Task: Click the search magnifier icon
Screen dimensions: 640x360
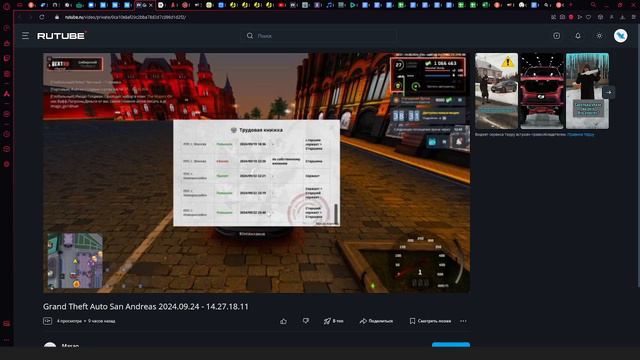Action: tap(250, 36)
